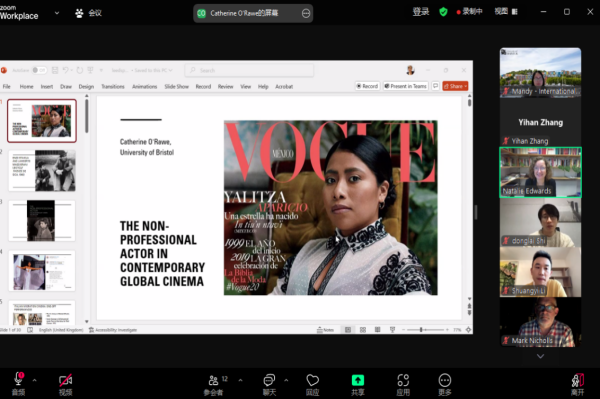Click the zoom out minus button

(403, 330)
